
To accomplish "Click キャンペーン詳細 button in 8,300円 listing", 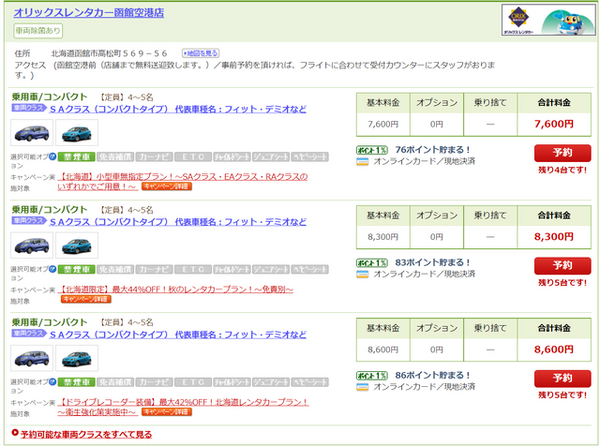I will (86, 299).
